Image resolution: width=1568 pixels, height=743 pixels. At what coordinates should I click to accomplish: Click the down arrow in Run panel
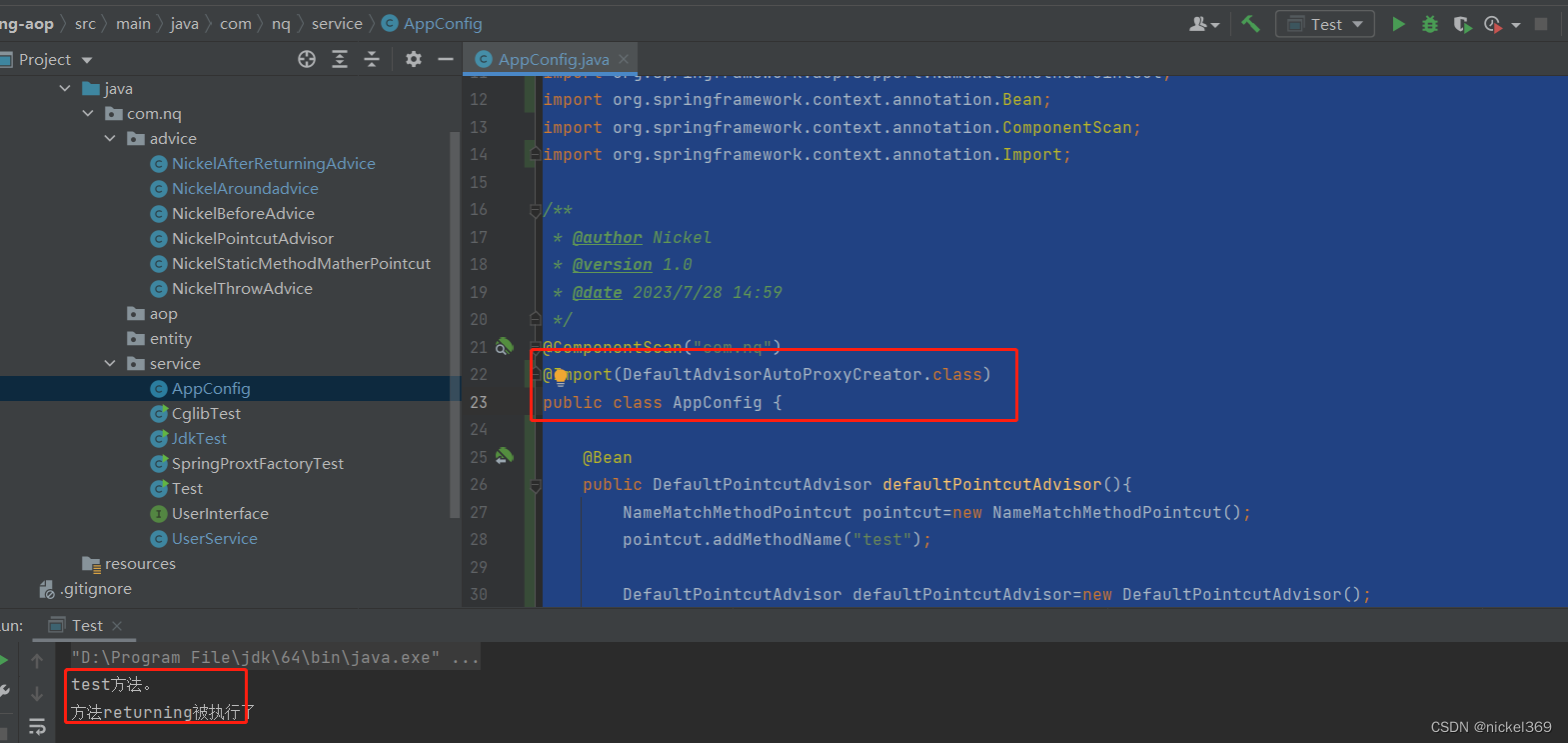click(x=37, y=693)
